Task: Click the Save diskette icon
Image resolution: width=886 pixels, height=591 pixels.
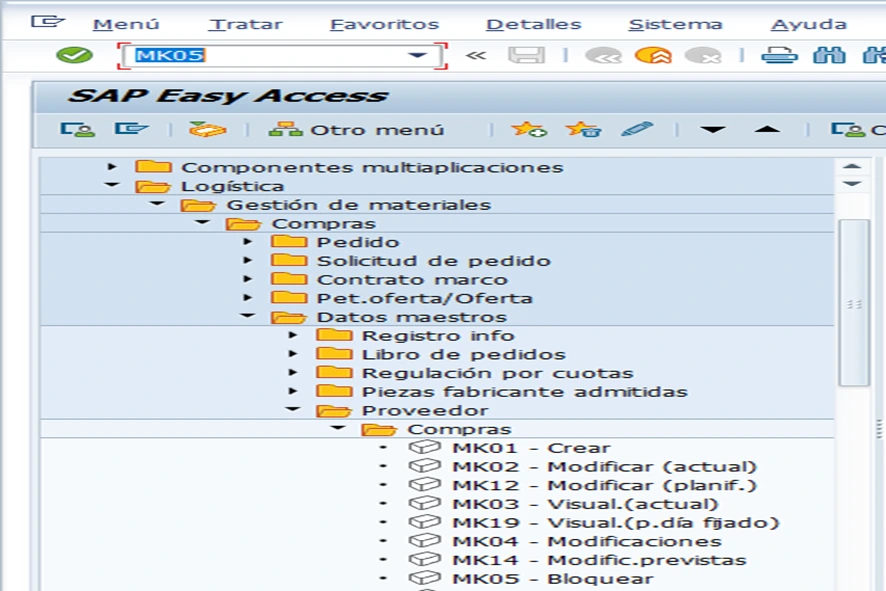Action: click(526, 55)
